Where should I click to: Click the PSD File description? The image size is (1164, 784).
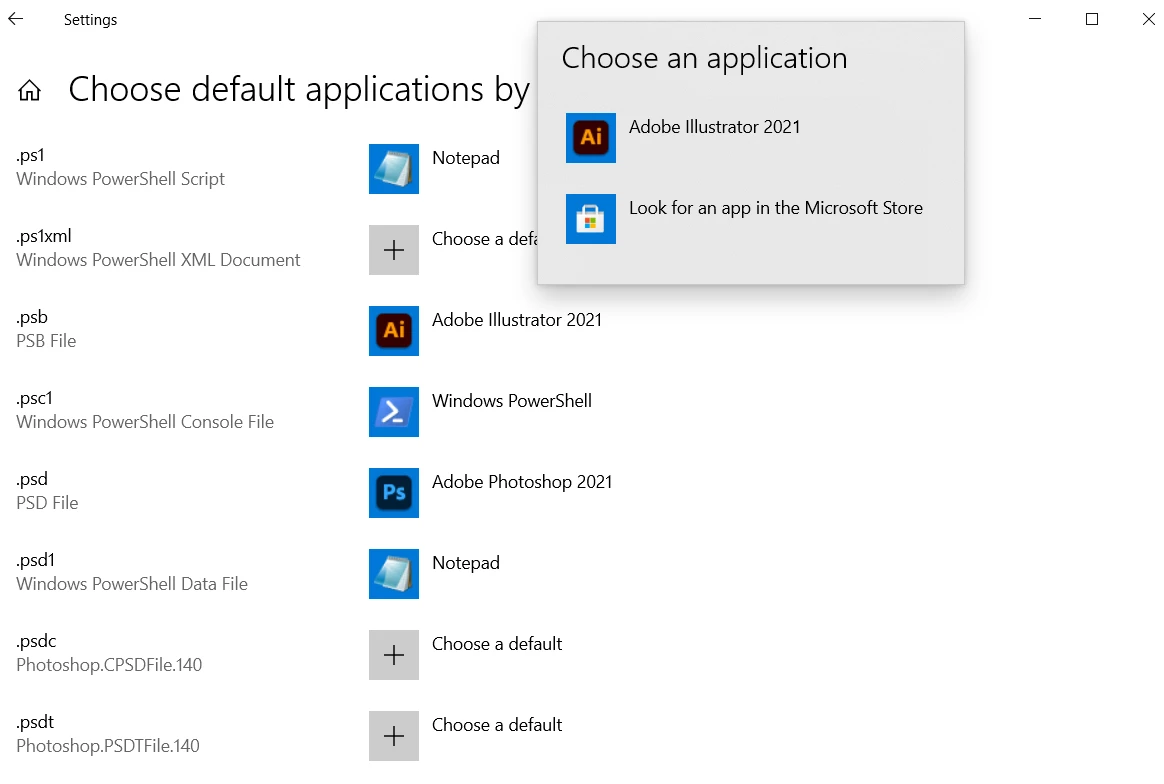[x=47, y=503]
